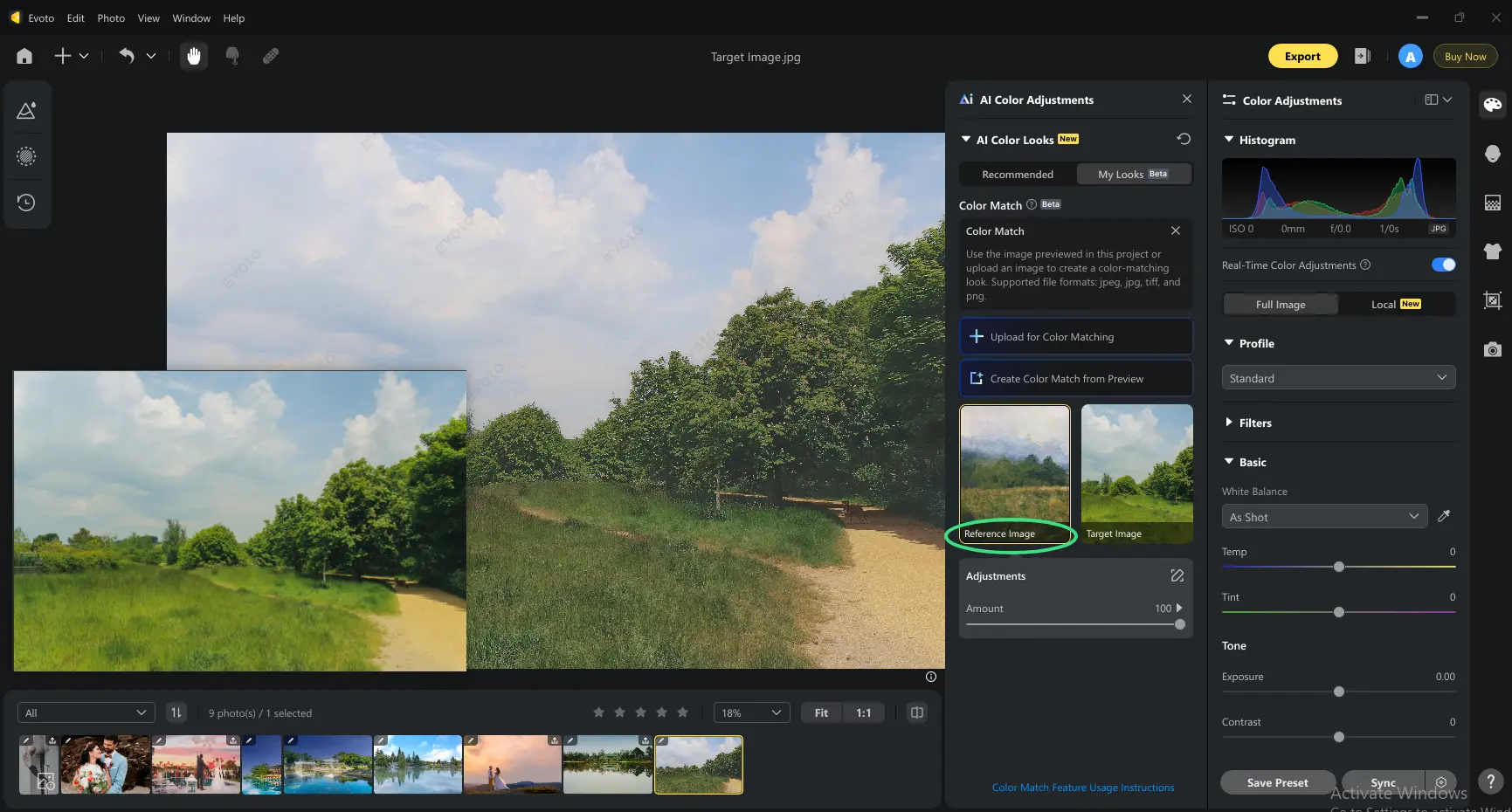Image resolution: width=1512 pixels, height=812 pixels.
Task: Open the White Balance As Shot dropdown
Action: tap(1324, 516)
